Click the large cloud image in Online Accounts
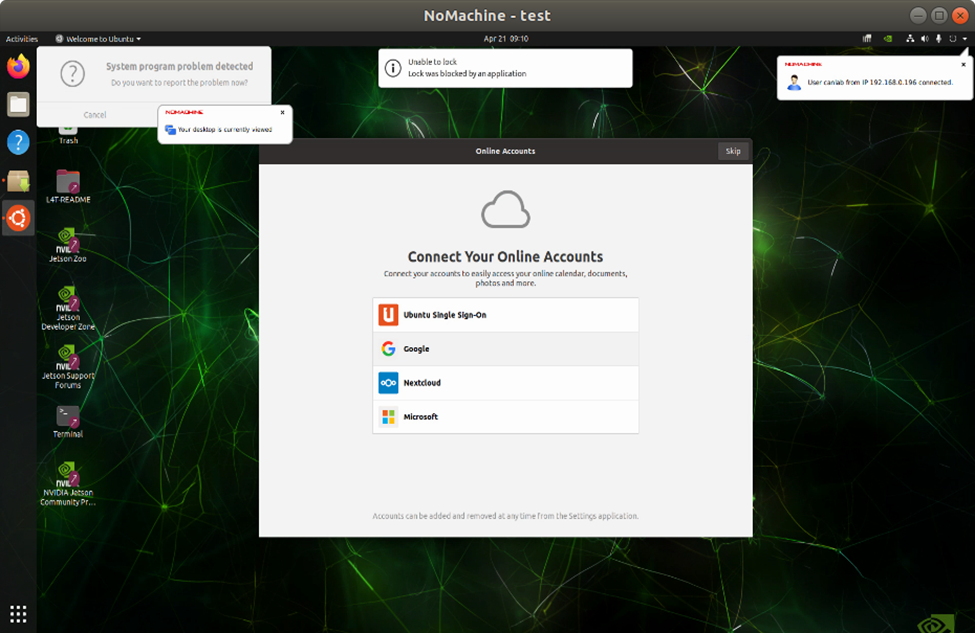The height and width of the screenshot is (633, 975). [x=506, y=210]
